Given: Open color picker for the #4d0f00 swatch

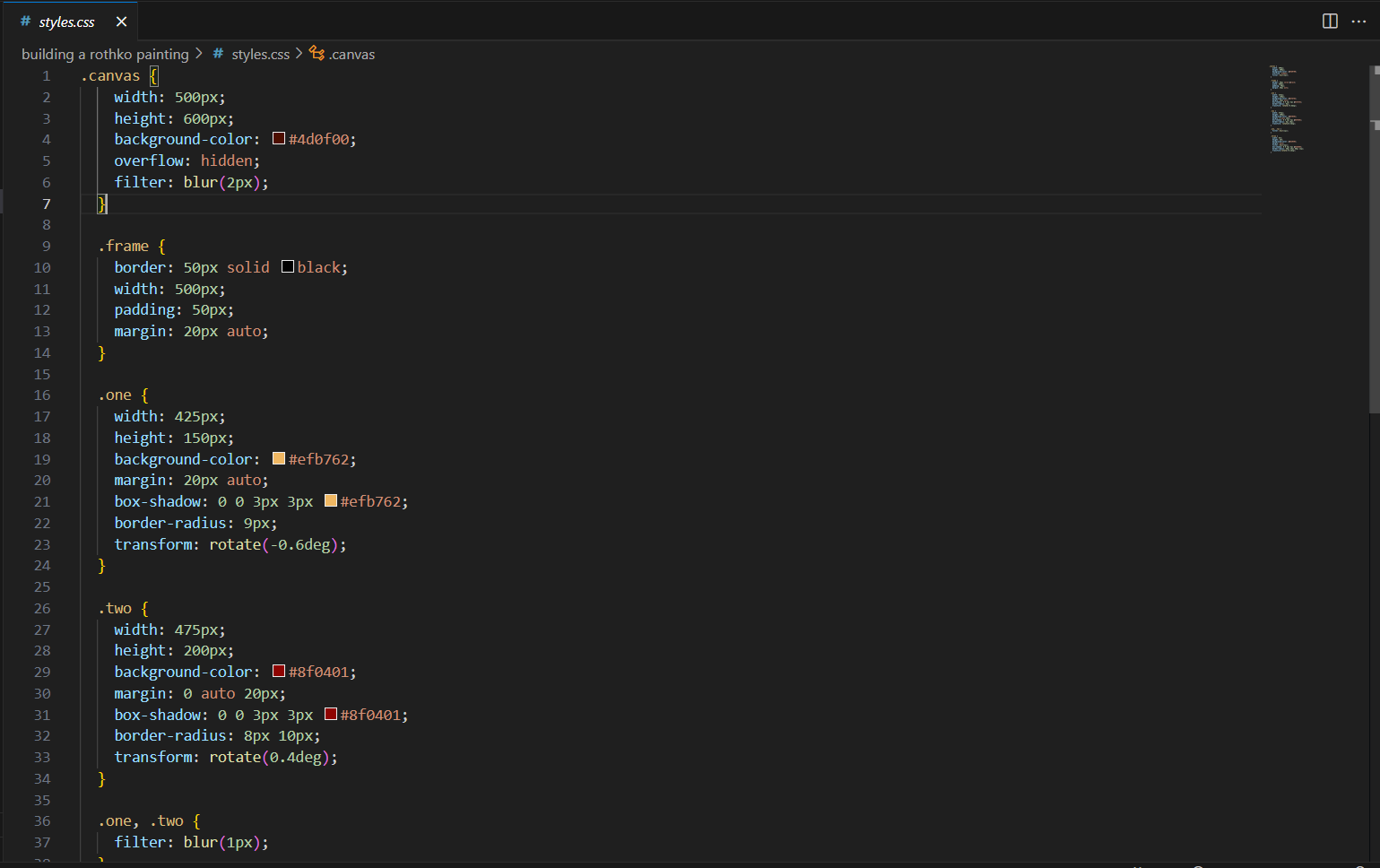Looking at the screenshot, I should pyautogui.click(x=279, y=139).
